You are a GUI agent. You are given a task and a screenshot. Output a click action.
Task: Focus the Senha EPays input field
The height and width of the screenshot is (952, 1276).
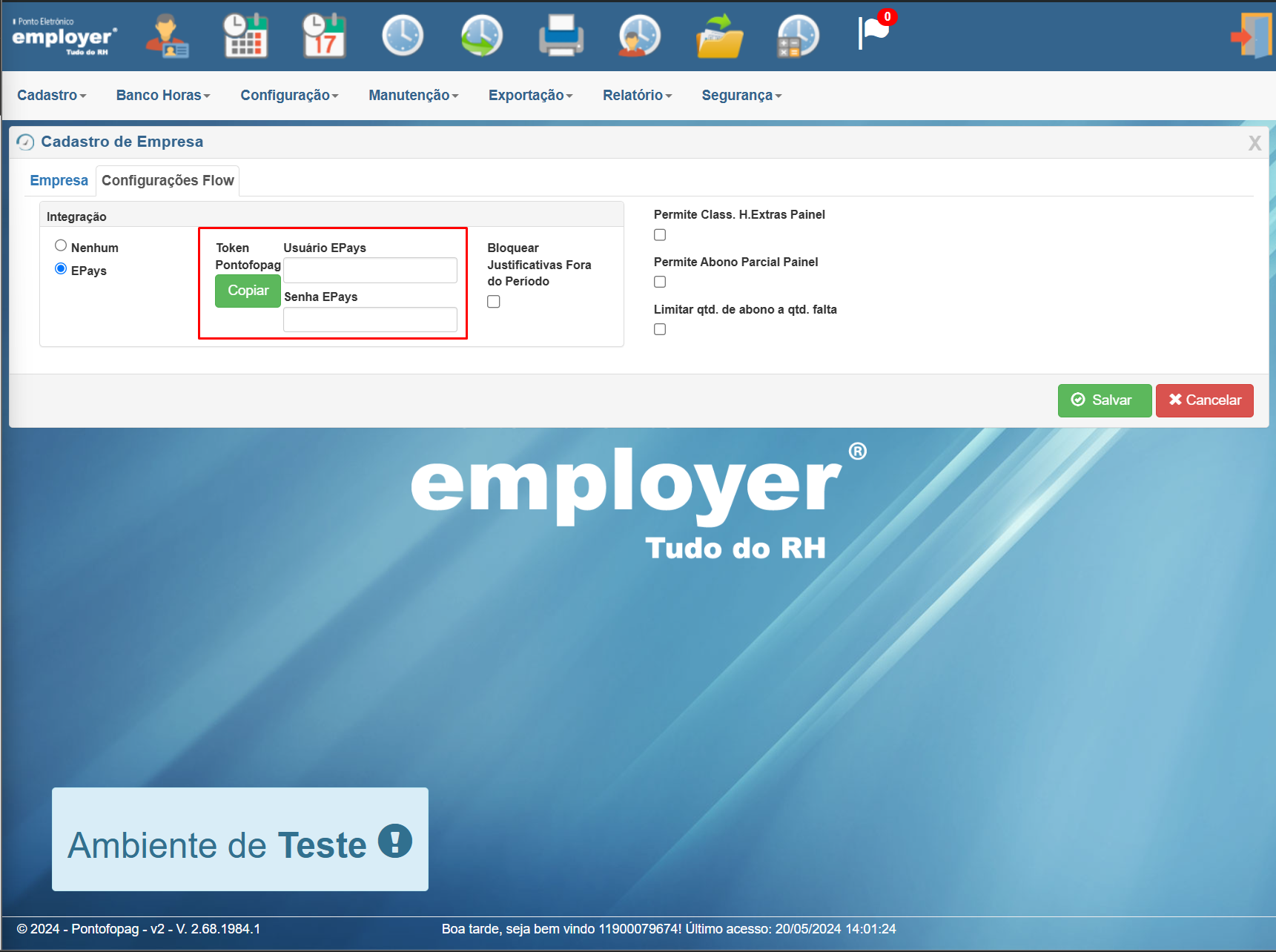tap(370, 320)
